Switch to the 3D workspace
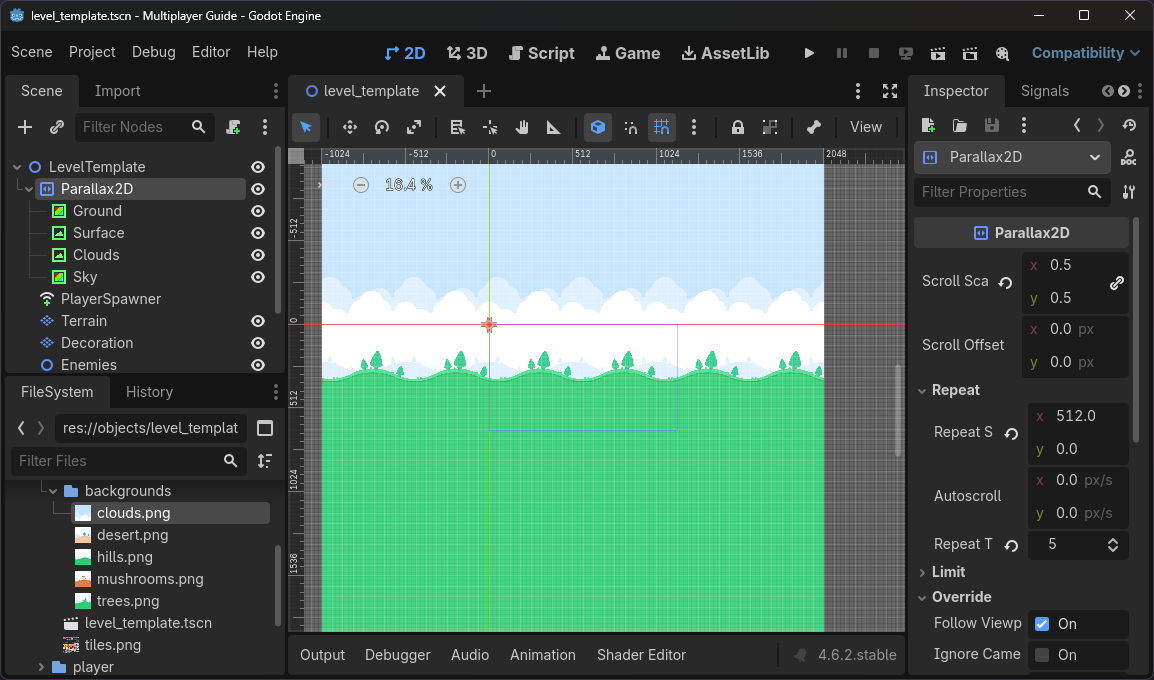 (x=467, y=53)
